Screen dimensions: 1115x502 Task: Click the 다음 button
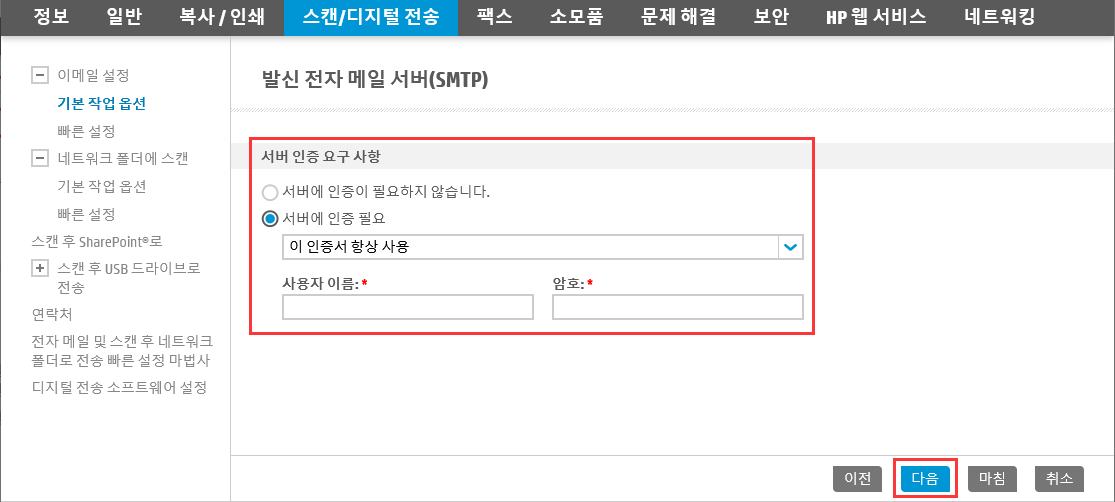coord(925,479)
